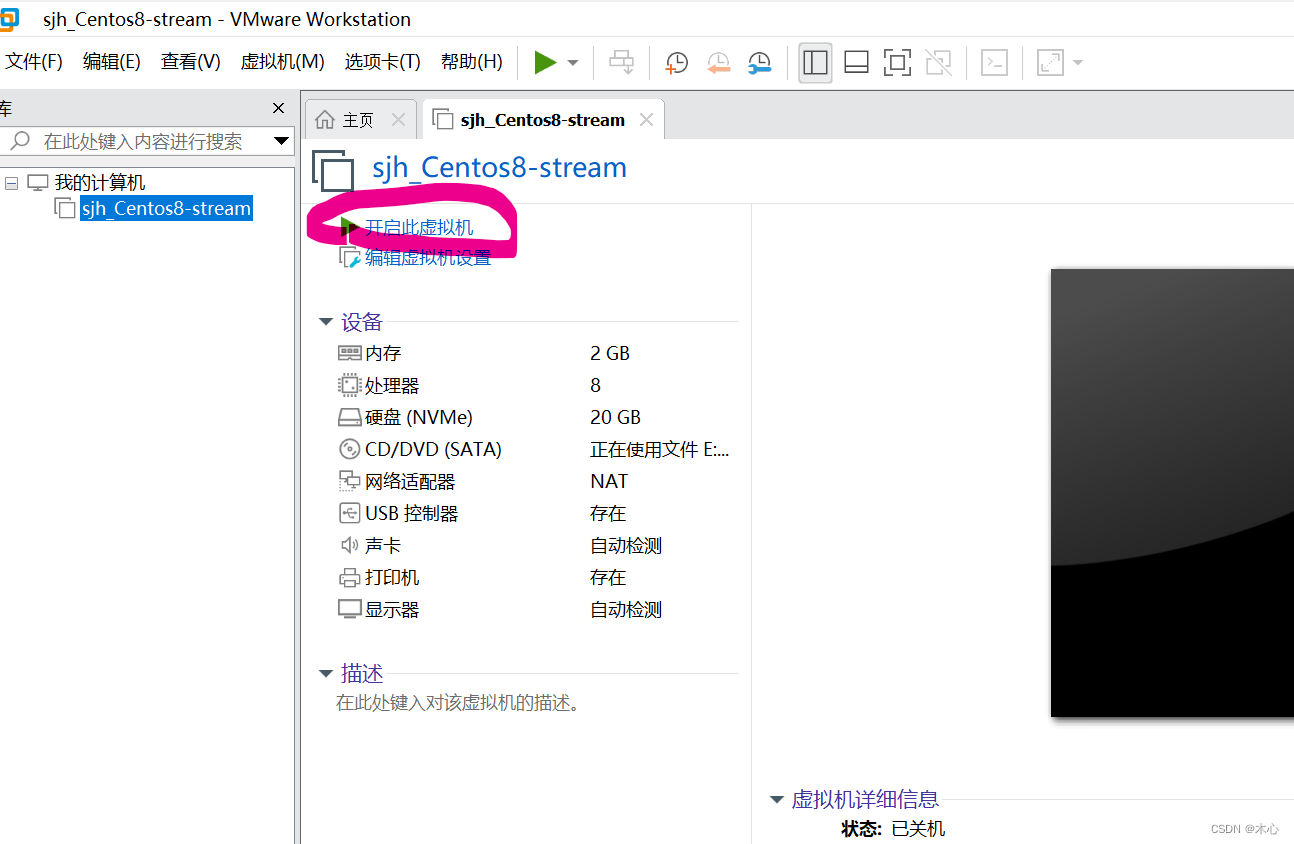Click 开启此虚拟机 link
Image resolution: width=1294 pixels, height=844 pixels.
pos(418,228)
